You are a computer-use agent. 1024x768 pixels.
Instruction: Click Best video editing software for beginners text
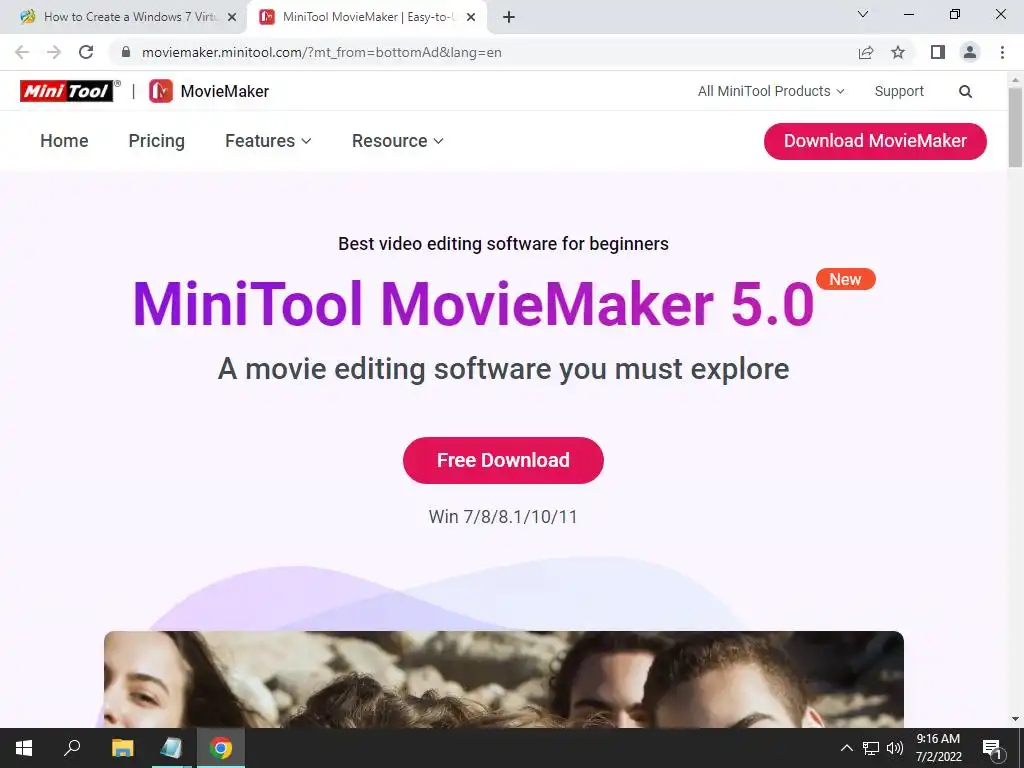tap(503, 244)
